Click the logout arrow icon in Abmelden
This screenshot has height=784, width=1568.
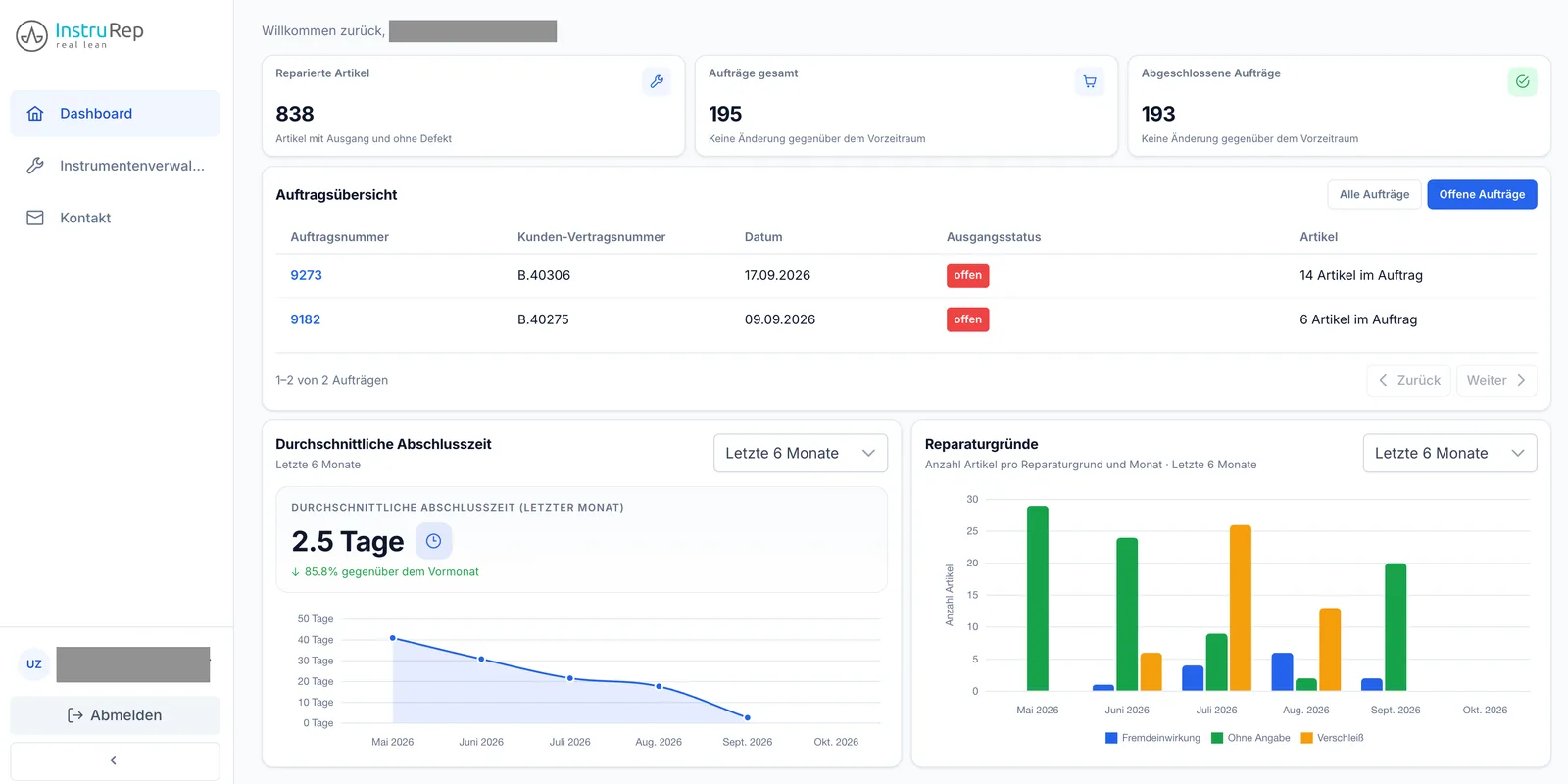pyautogui.click(x=75, y=715)
